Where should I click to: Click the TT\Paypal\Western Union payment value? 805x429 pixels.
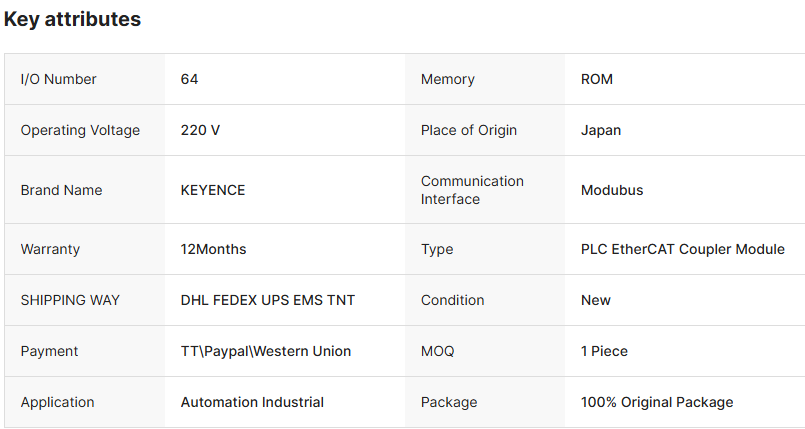point(265,351)
